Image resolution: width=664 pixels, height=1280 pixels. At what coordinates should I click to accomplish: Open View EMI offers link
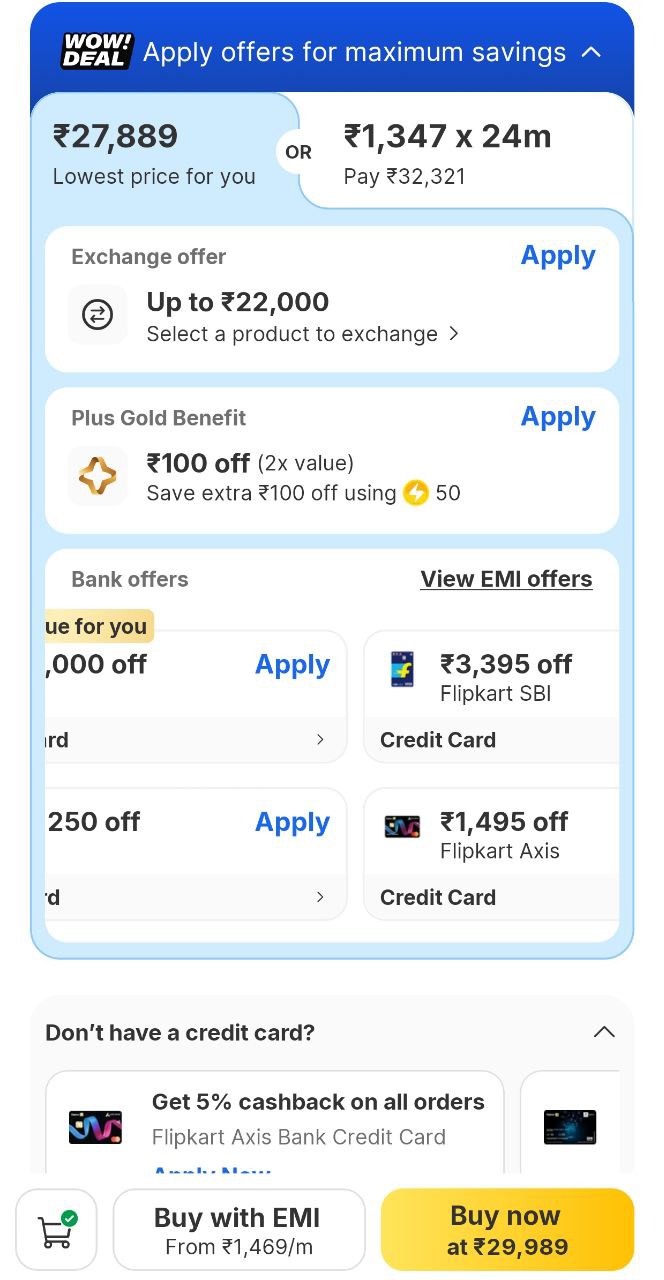506,579
